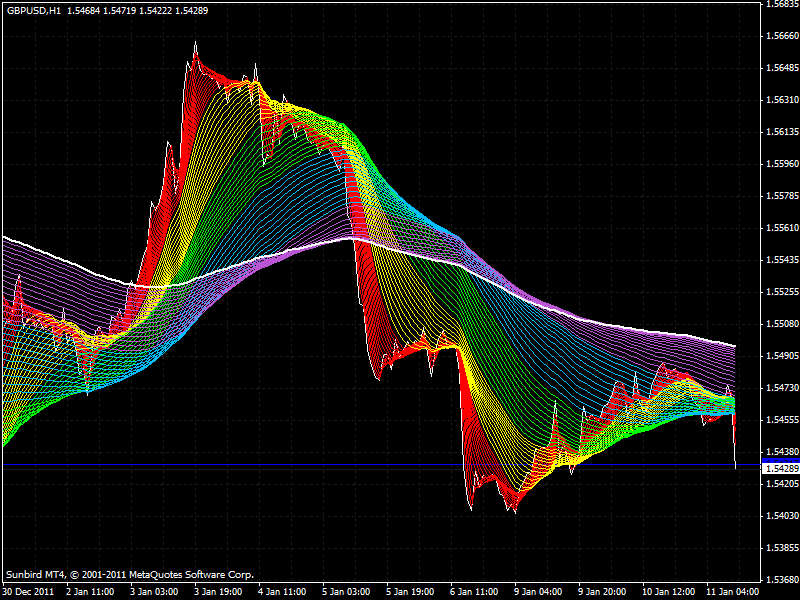Image resolution: width=800 pixels, height=600 pixels.
Task: Click the 9 Jan 04:00 time label
Action: tap(538, 590)
